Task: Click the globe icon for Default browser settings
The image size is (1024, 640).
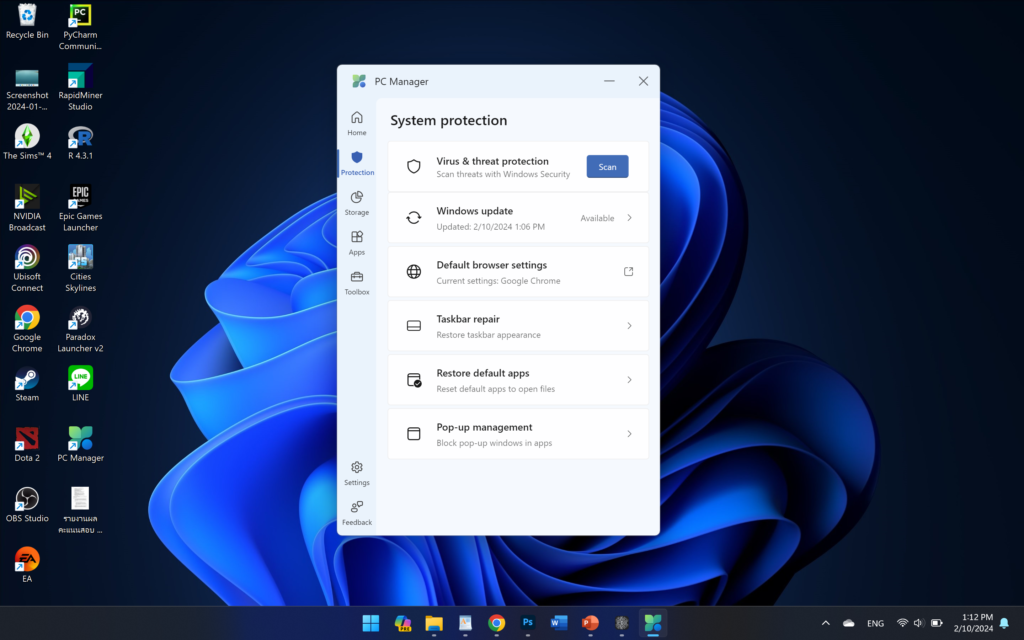Action: pyautogui.click(x=413, y=272)
